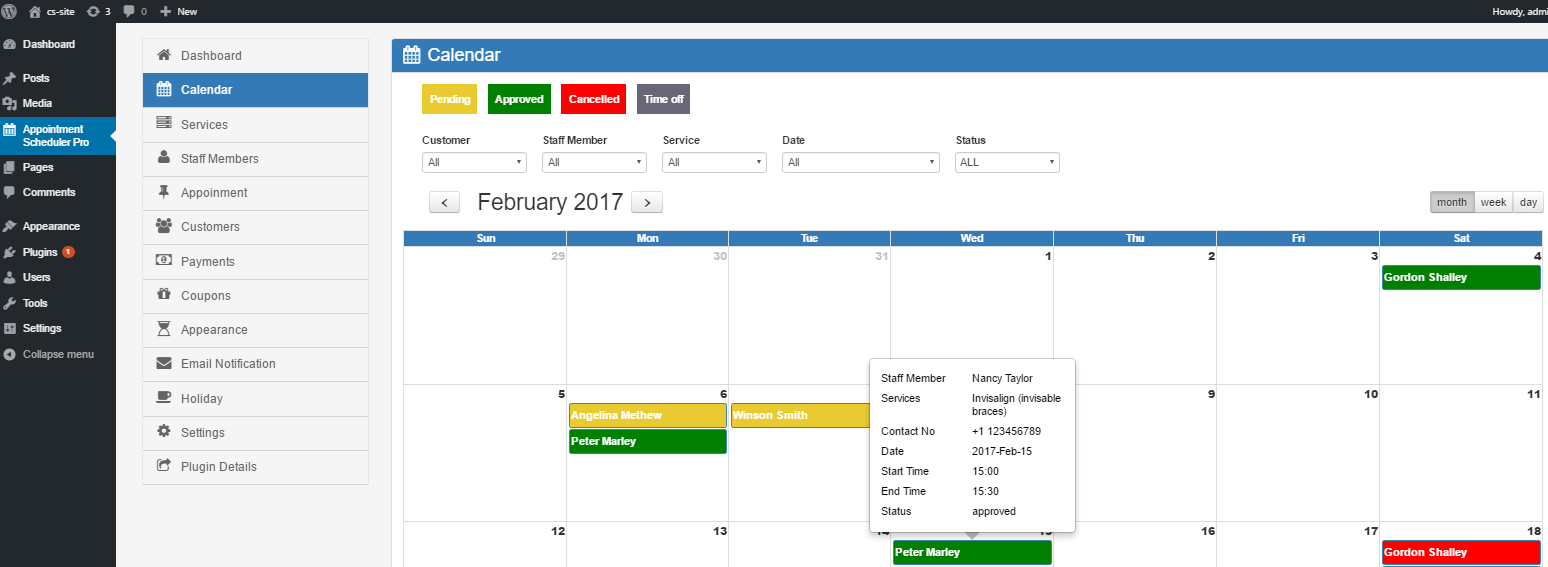This screenshot has height=567, width=1548.
Task: Open Services in the plugin menu
Action: click(x=255, y=124)
